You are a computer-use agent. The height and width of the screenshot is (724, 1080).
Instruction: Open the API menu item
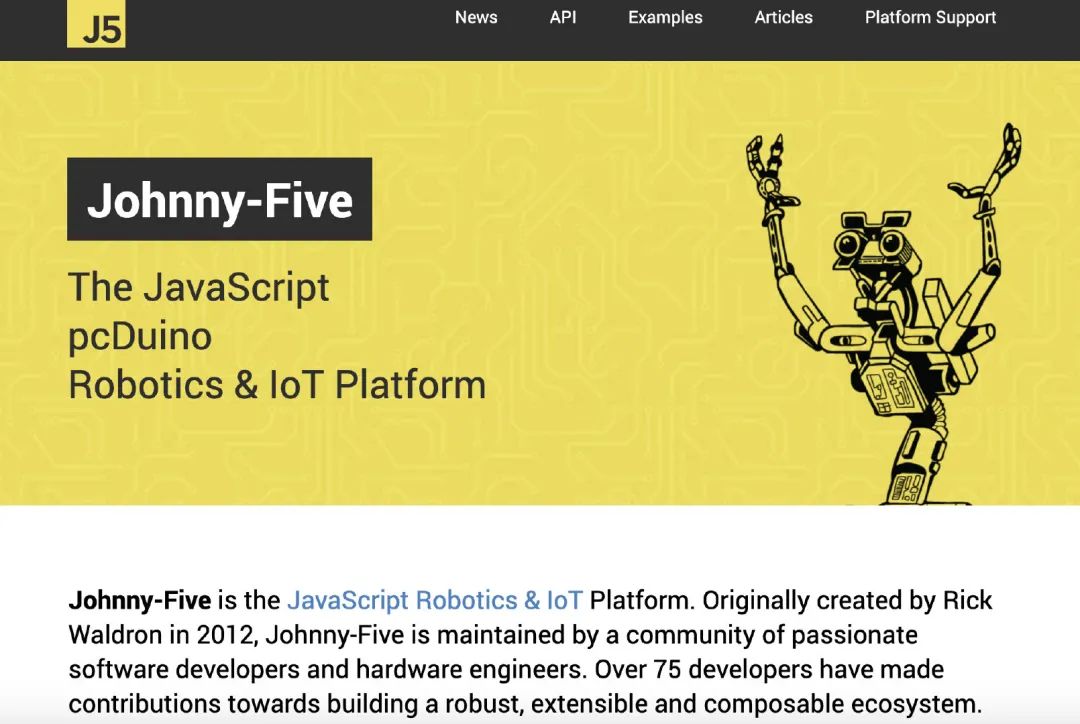coord(563,17)
